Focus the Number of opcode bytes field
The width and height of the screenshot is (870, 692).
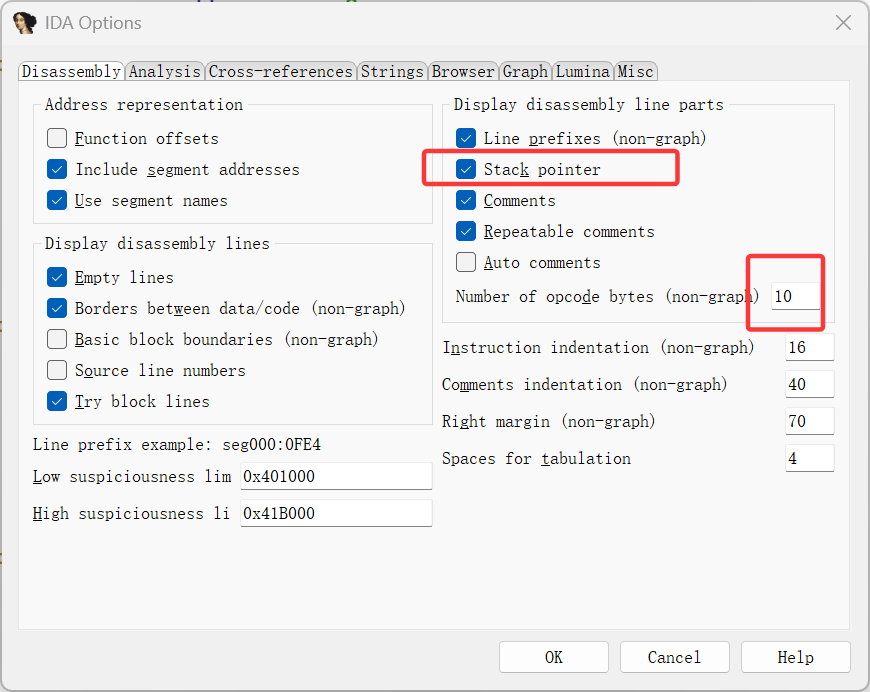pyautogui.click(x=796, y=296)
